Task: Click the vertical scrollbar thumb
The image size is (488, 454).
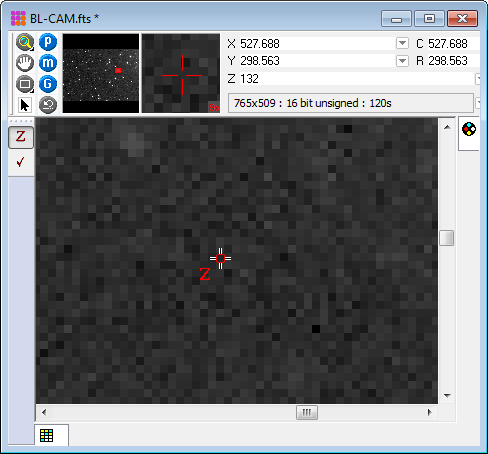Action: pos(447,238)
